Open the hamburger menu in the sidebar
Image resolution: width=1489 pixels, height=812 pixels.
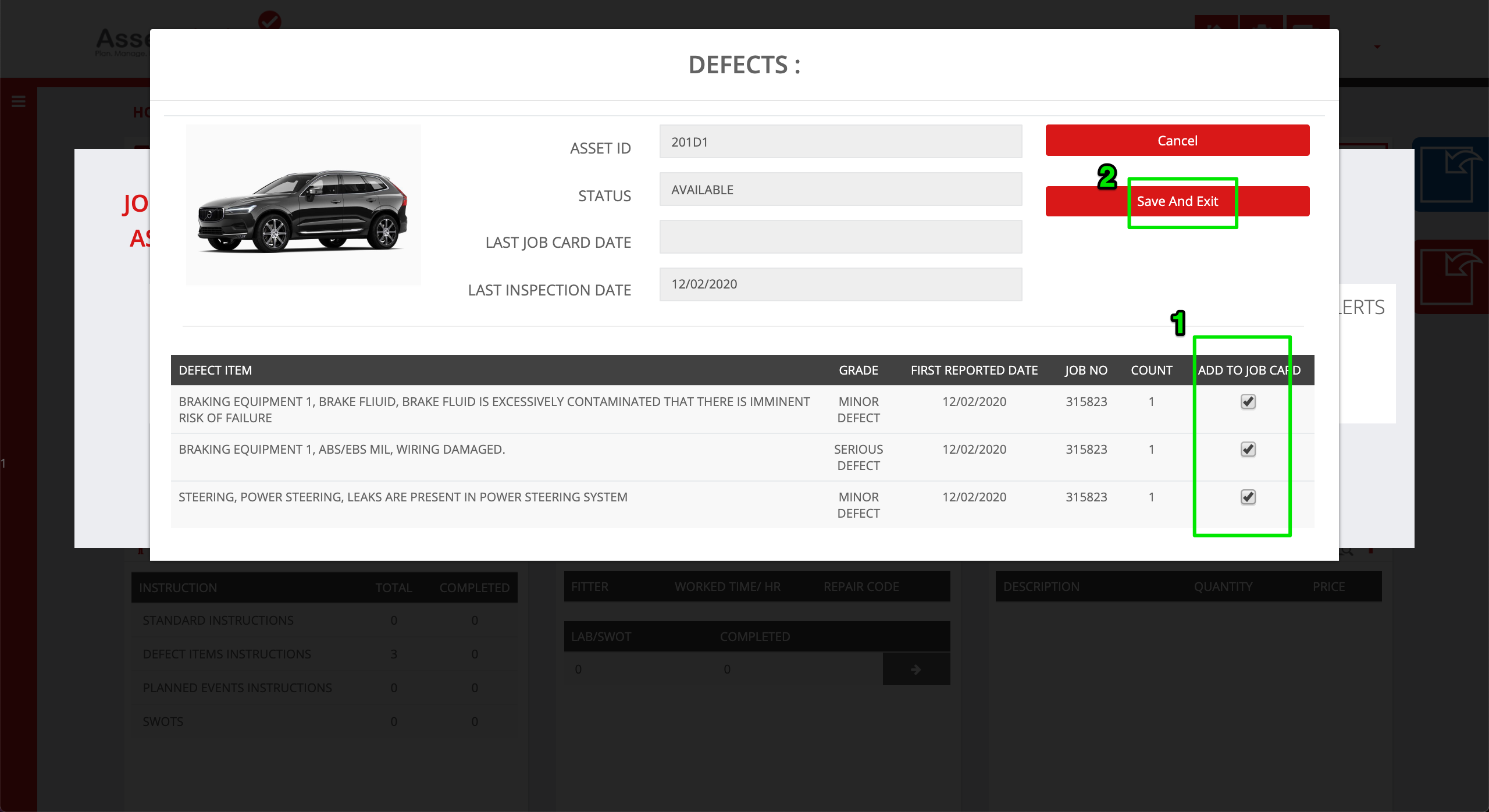tap(19, 102)
